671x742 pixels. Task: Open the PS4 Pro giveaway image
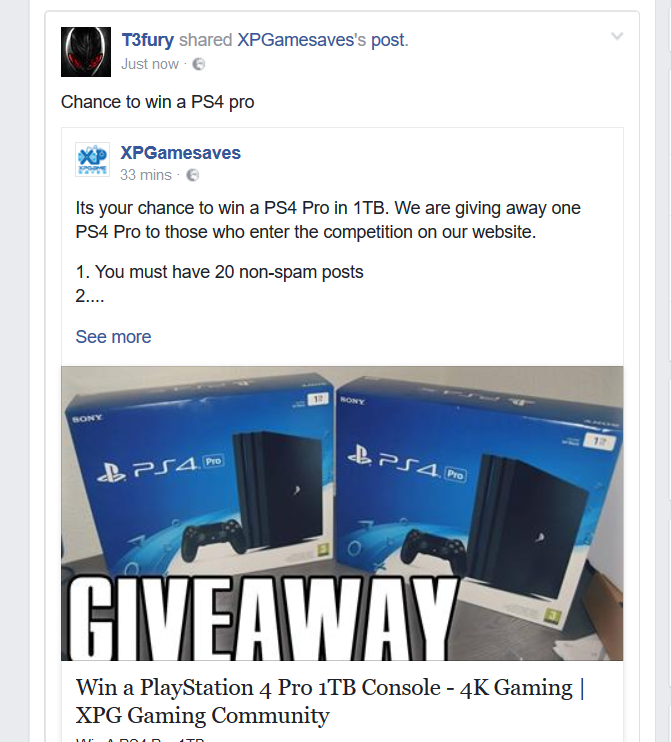342,513
